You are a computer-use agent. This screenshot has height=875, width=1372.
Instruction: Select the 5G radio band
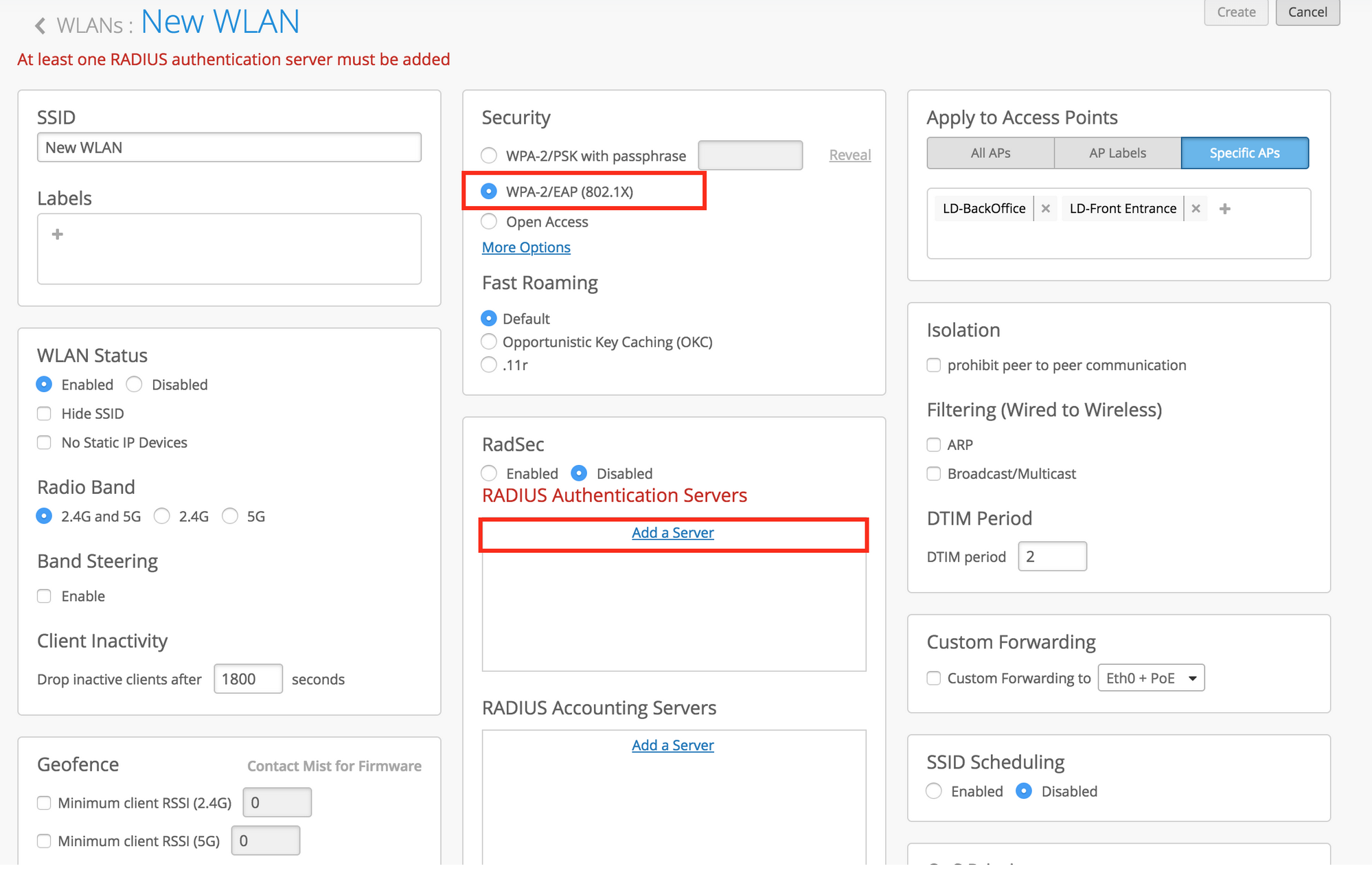[x=231, y=516]
